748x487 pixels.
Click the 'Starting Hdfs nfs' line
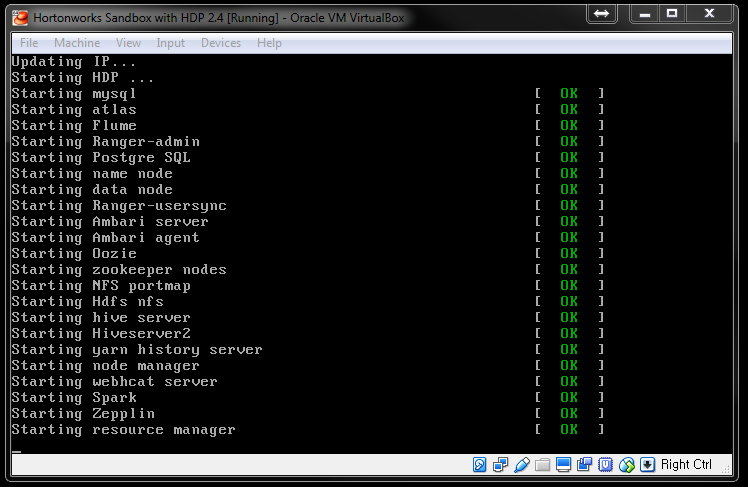click(x=87, y=302)
